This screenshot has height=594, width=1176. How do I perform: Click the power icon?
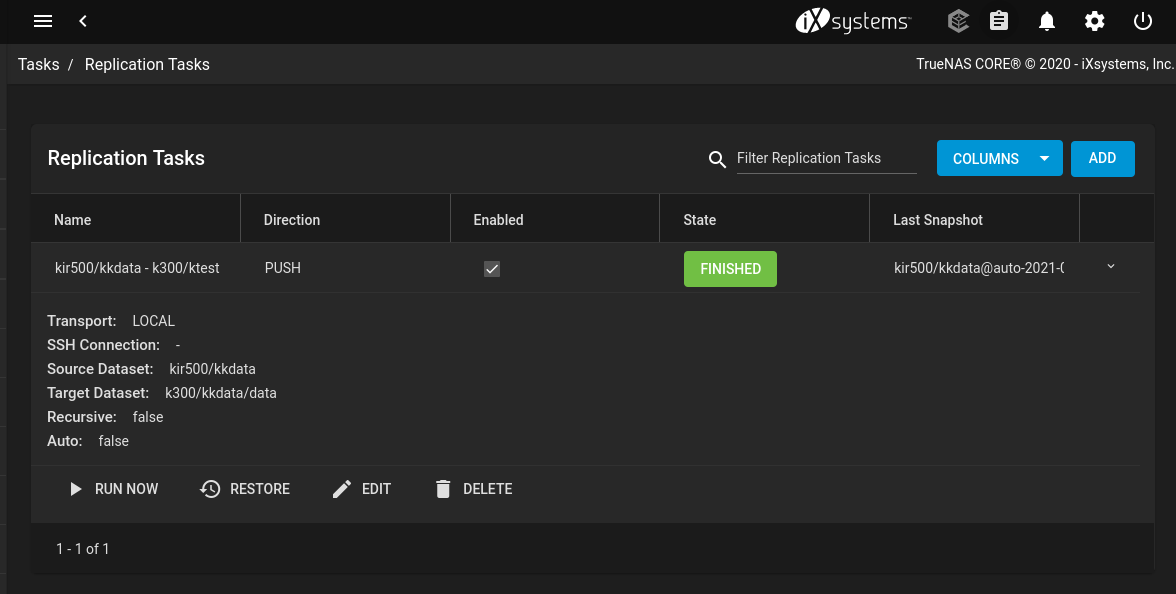coord(1142,21)
